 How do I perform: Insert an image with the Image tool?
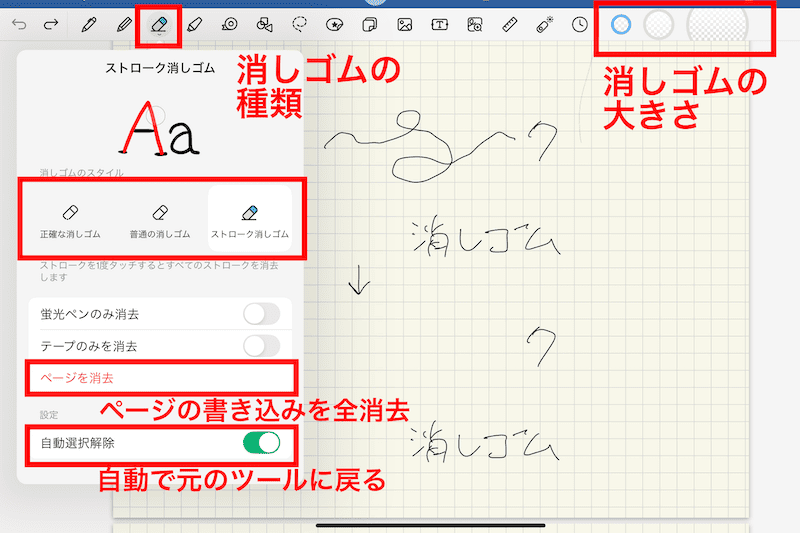pos(404,23)
